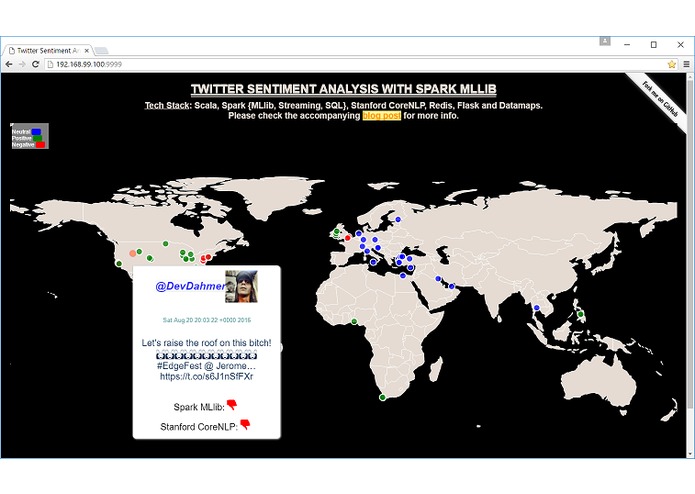
Task: Close the Twitter Sentiment tab
Action: coord(87,51)
